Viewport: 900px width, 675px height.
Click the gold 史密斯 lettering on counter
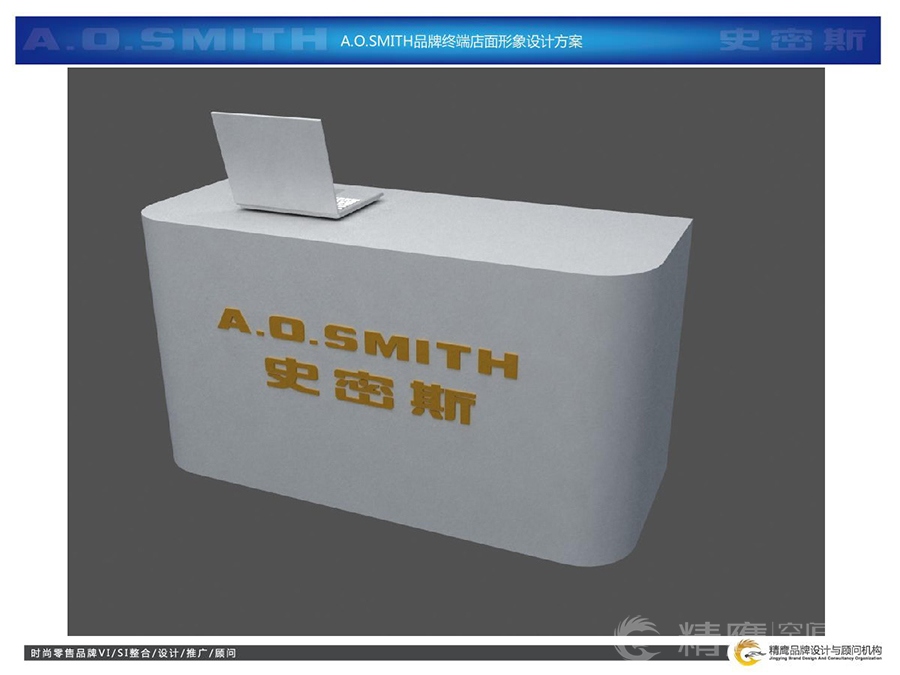371,390
